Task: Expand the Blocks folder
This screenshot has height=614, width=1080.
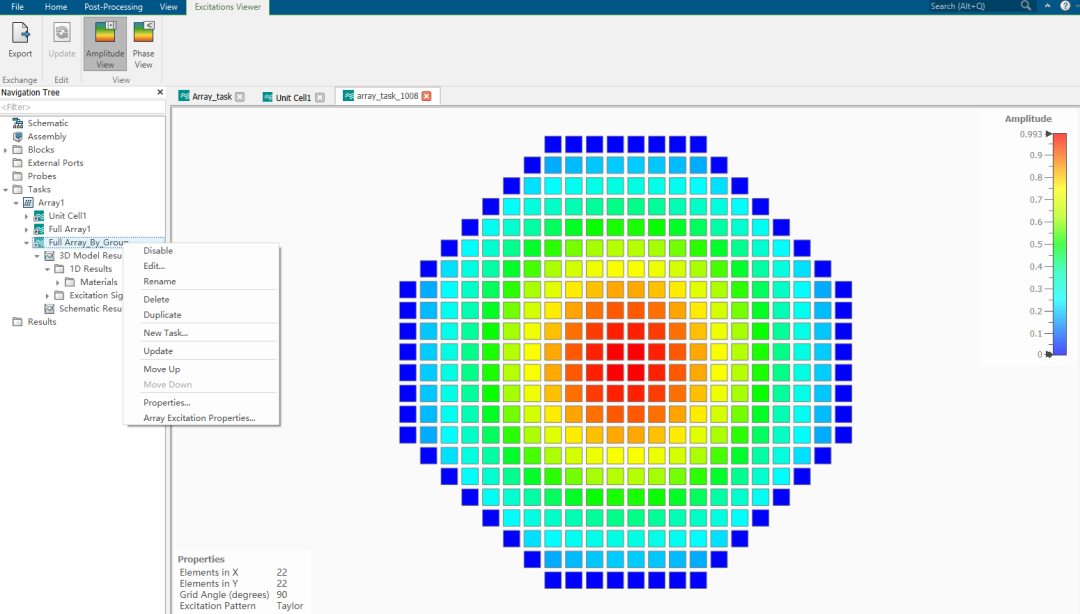Action: (6, 150)
